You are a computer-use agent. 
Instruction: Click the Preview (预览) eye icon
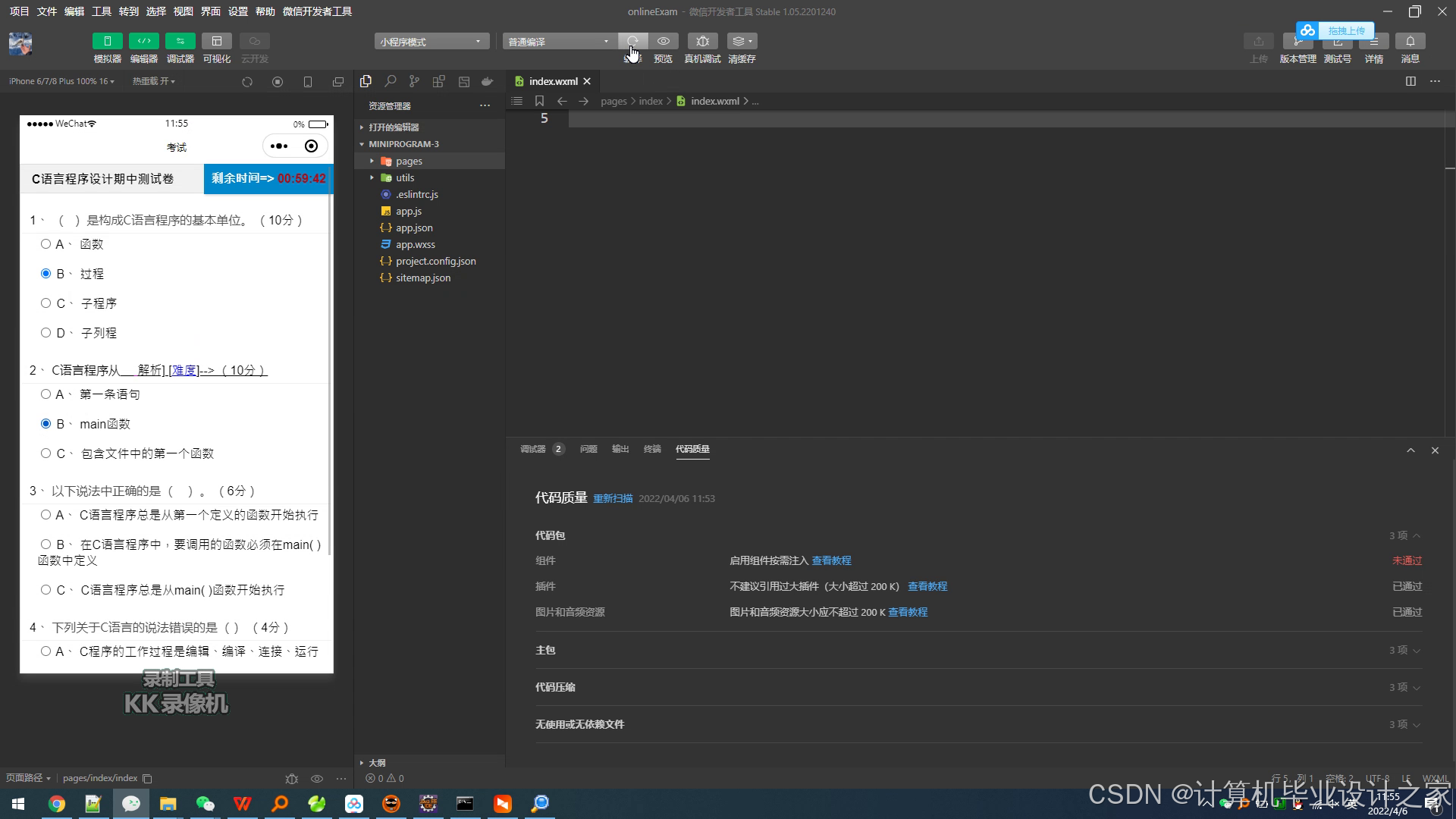pyautogui.click(x=663, y=41)
